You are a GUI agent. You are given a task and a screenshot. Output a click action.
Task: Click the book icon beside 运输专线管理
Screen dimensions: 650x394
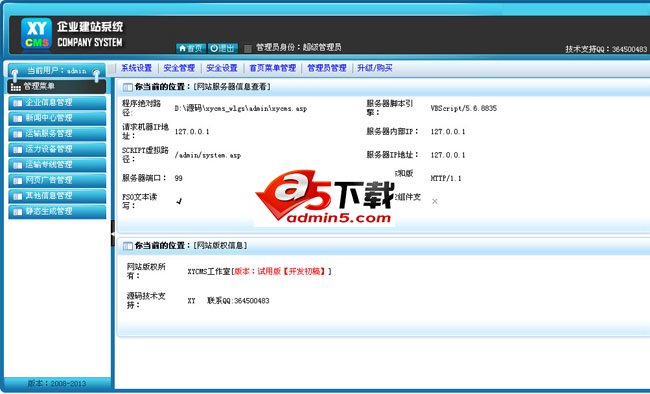17,165
